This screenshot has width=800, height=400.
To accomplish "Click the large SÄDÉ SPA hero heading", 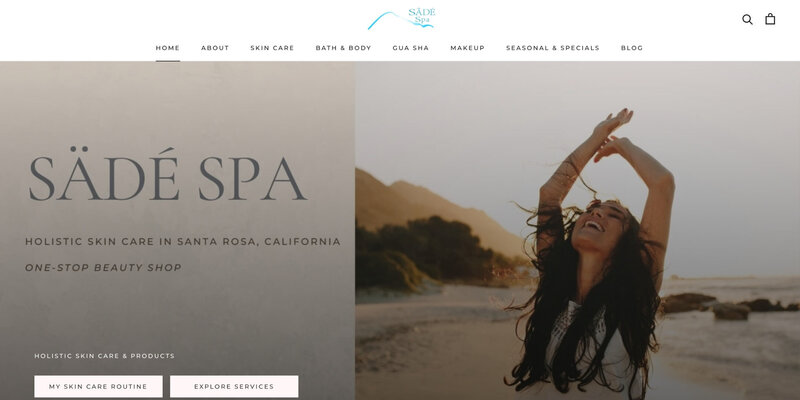I will coord(167,174).
